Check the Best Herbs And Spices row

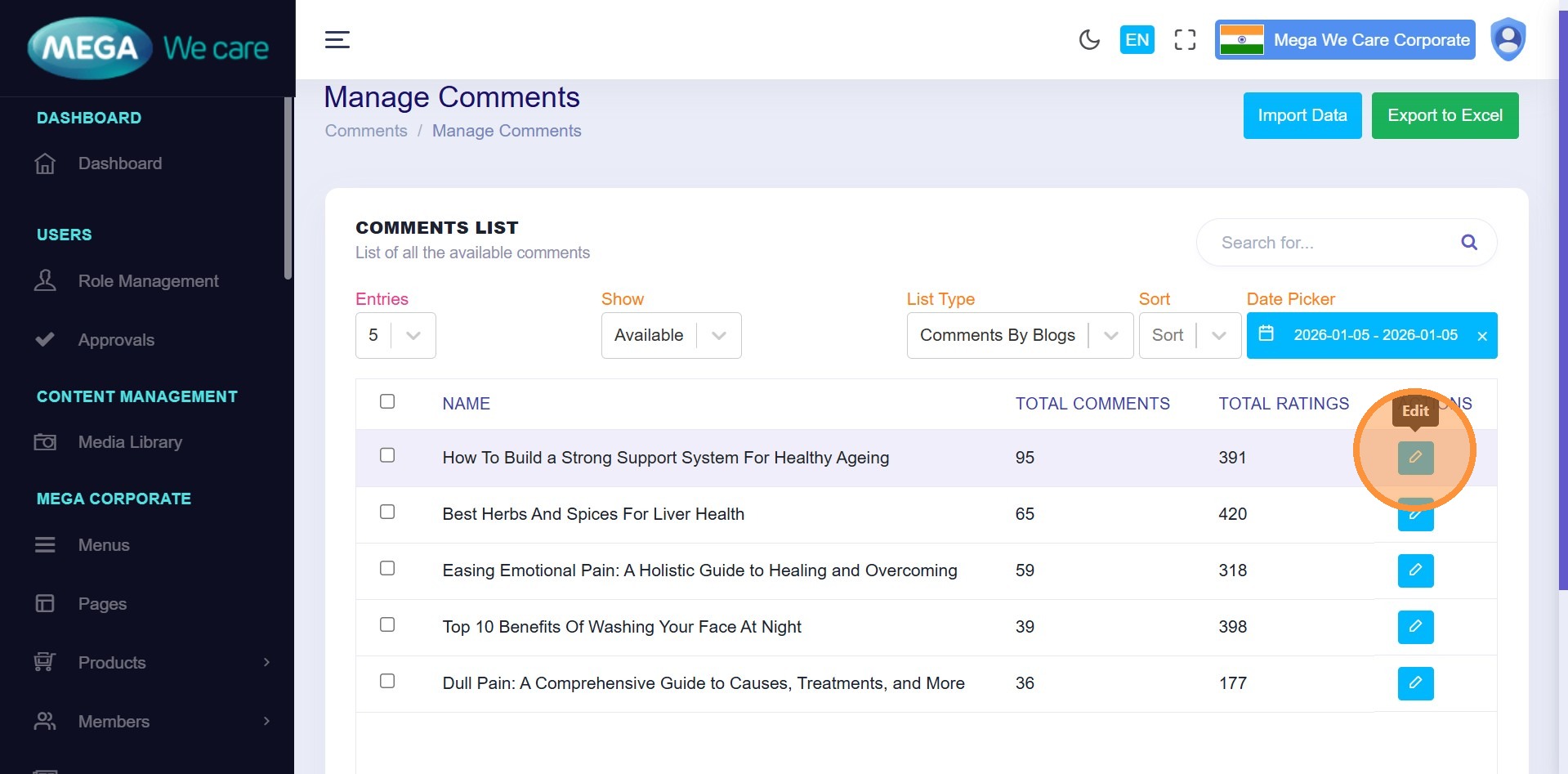click(x=387, y=512)
